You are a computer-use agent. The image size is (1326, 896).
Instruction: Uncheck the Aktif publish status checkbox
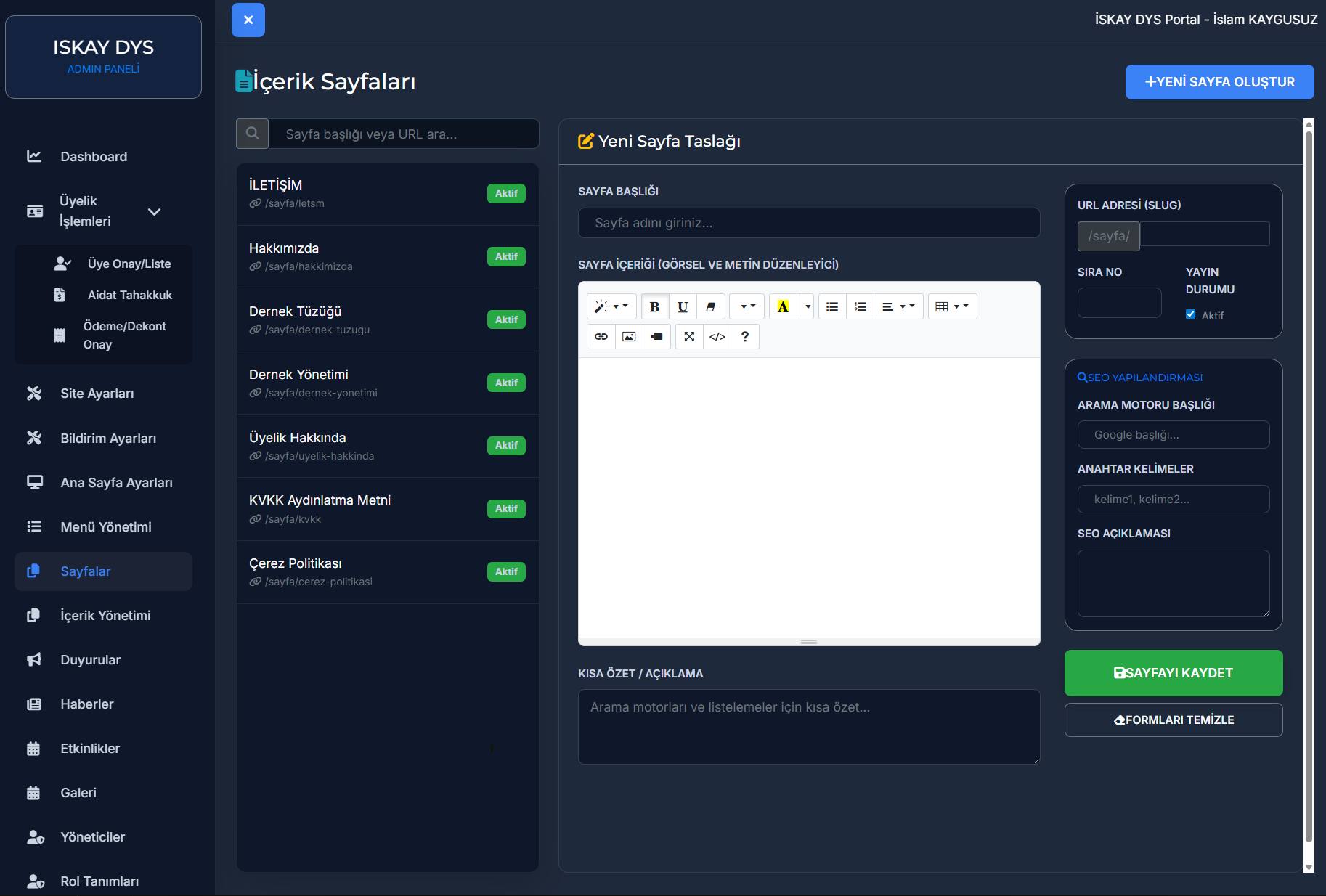pos(1191,314)
